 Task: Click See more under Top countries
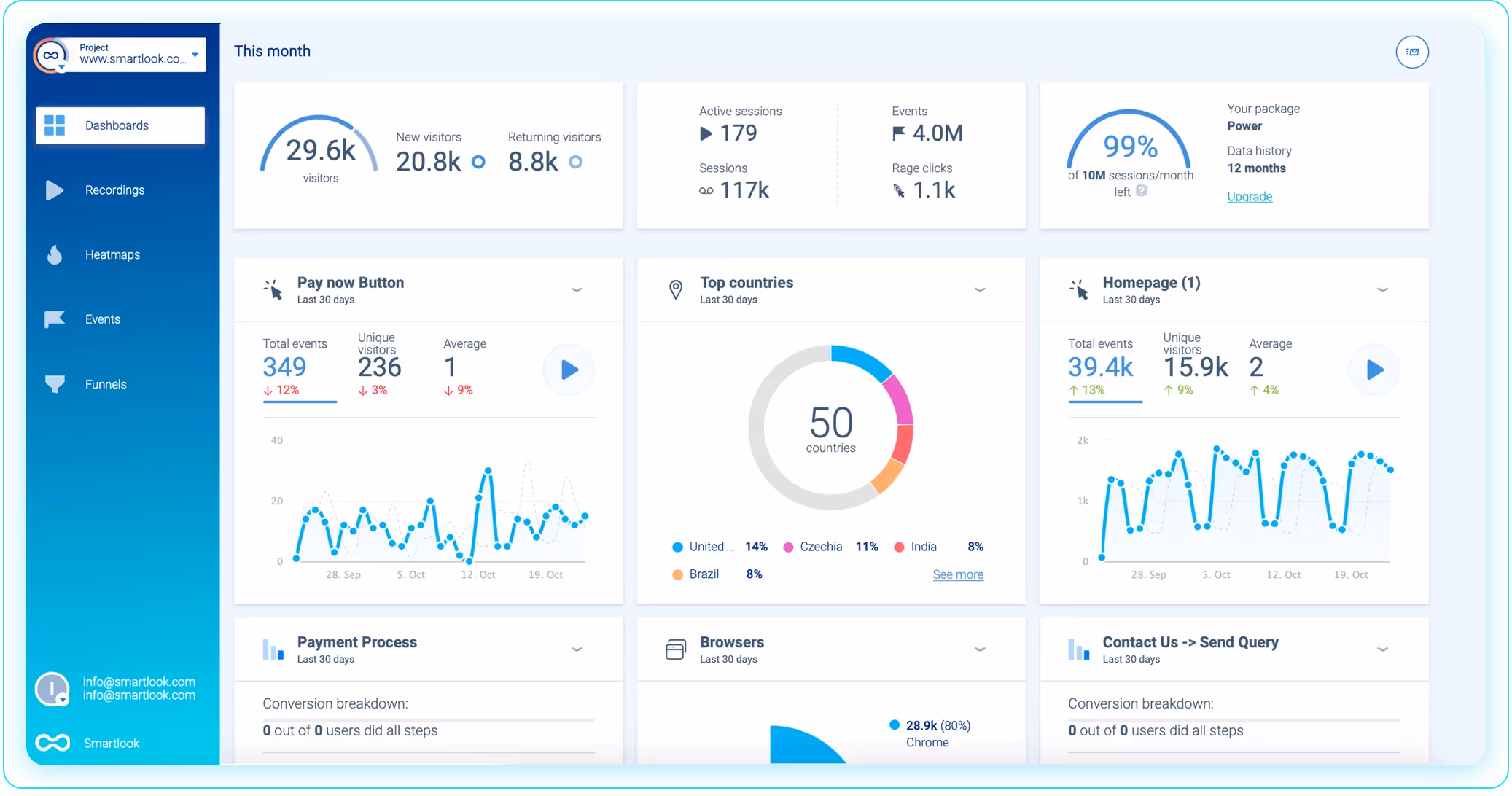click(x=957, y=575)
